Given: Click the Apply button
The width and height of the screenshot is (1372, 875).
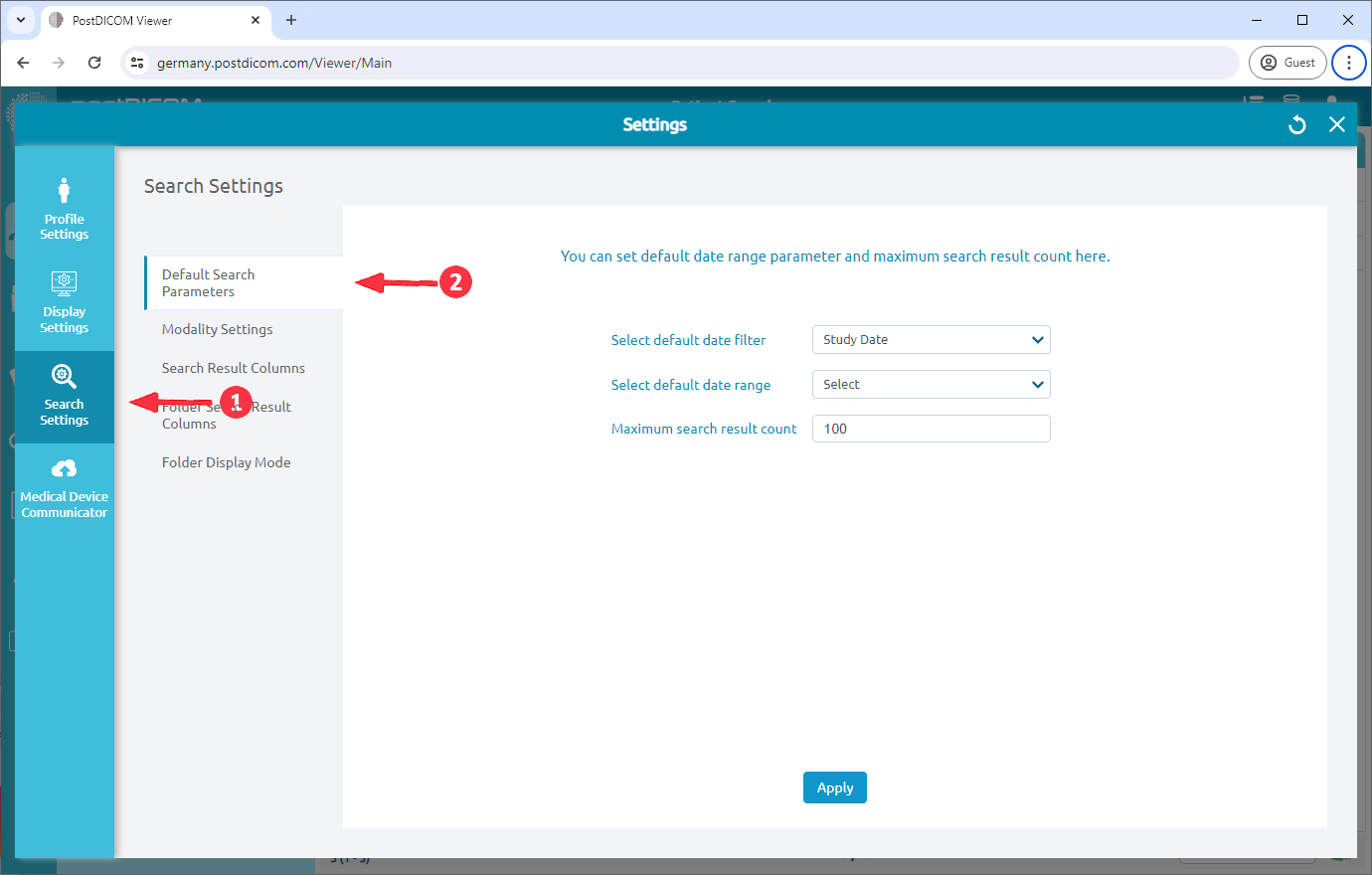Looking at the screenshot, I should 834,787.
